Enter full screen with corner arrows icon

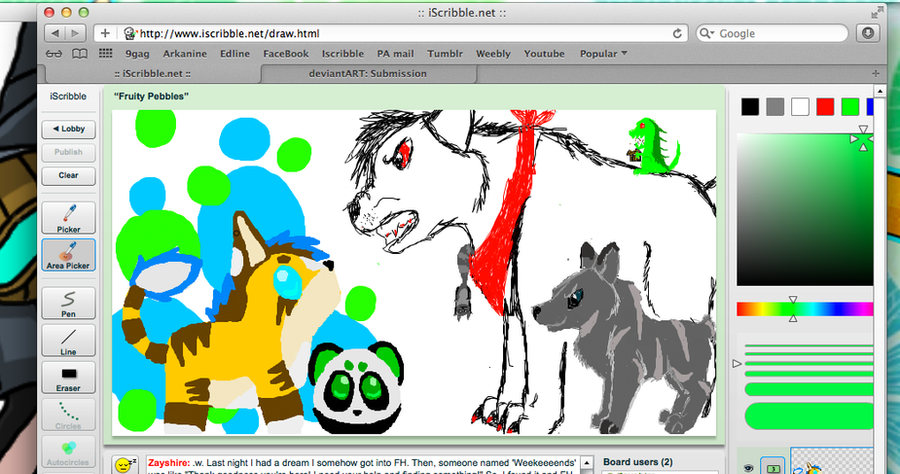pos(877,13)
